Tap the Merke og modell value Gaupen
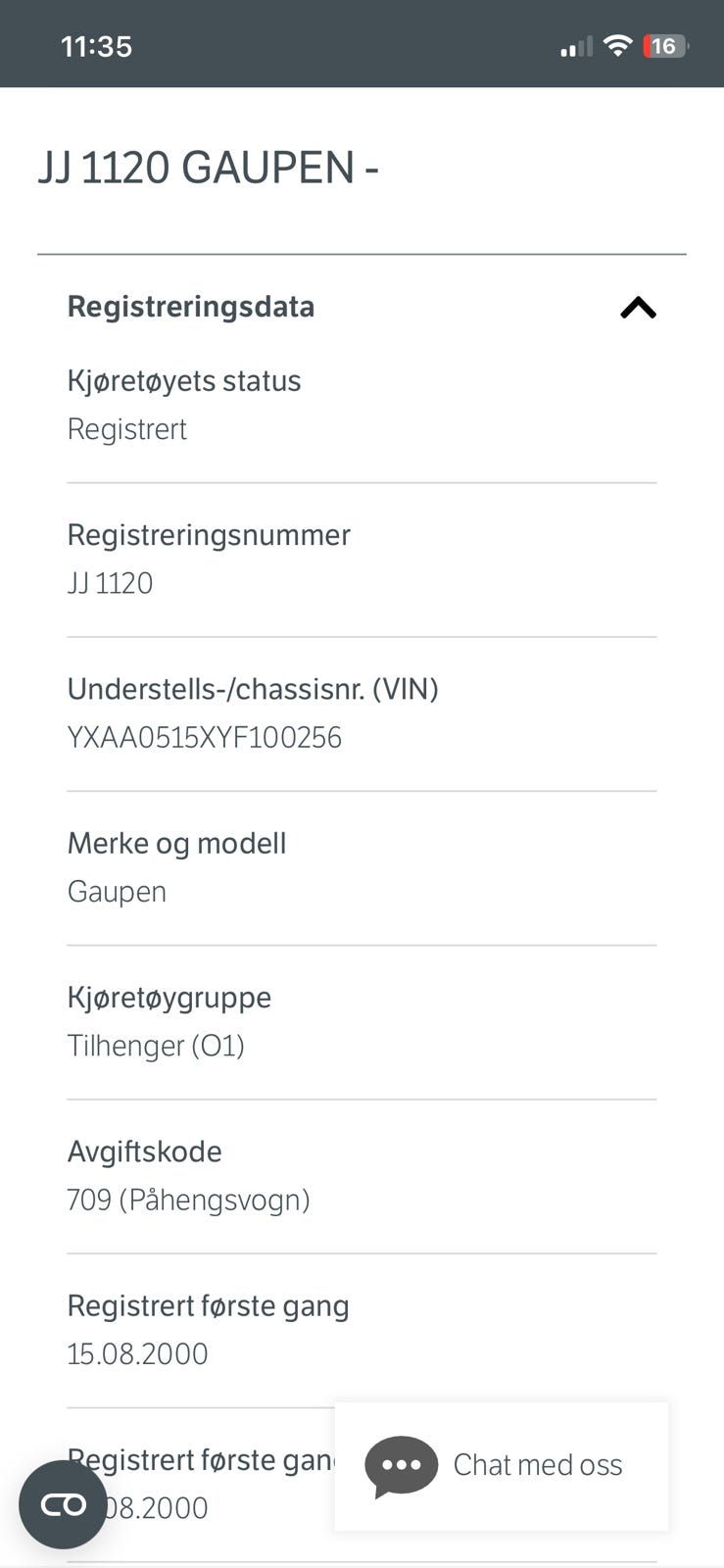 (x=117, y=892)
